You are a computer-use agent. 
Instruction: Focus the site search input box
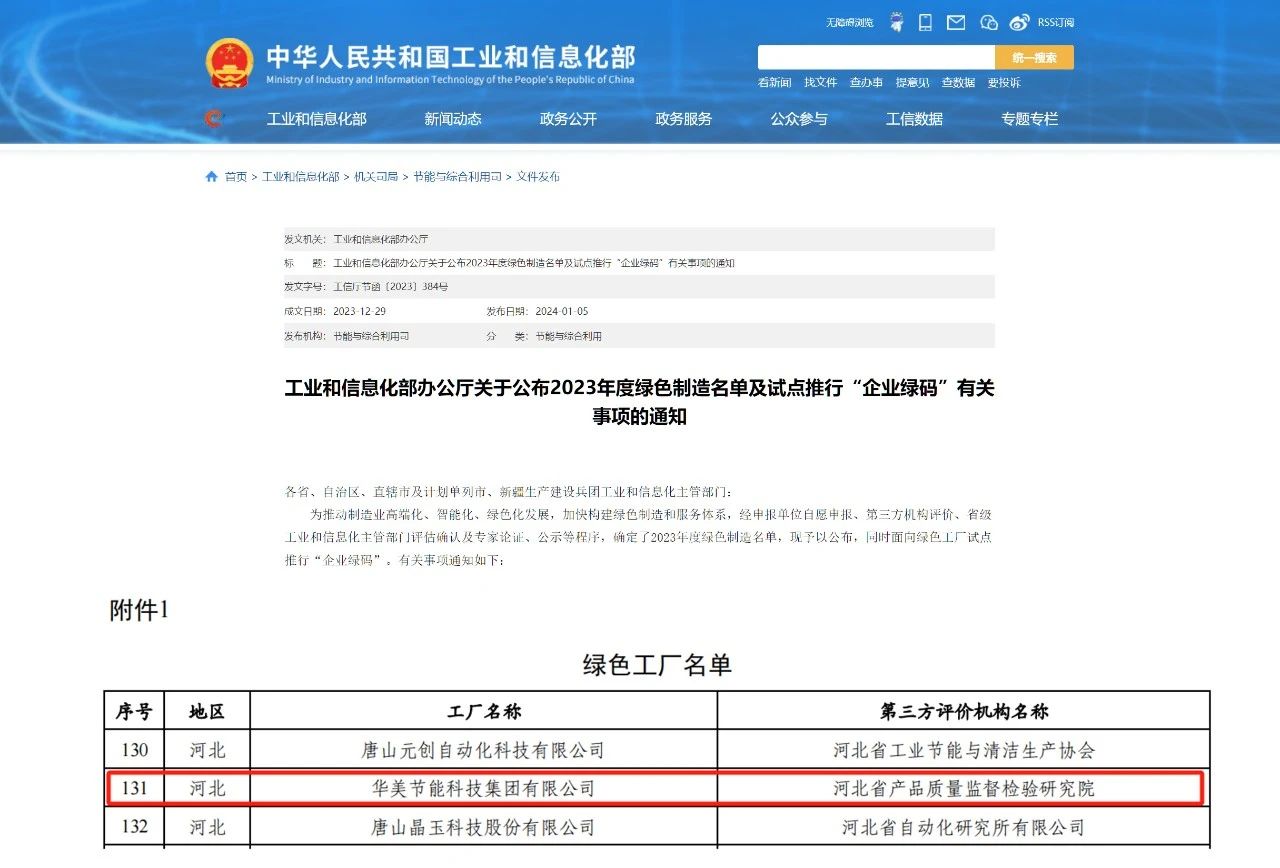877,57
